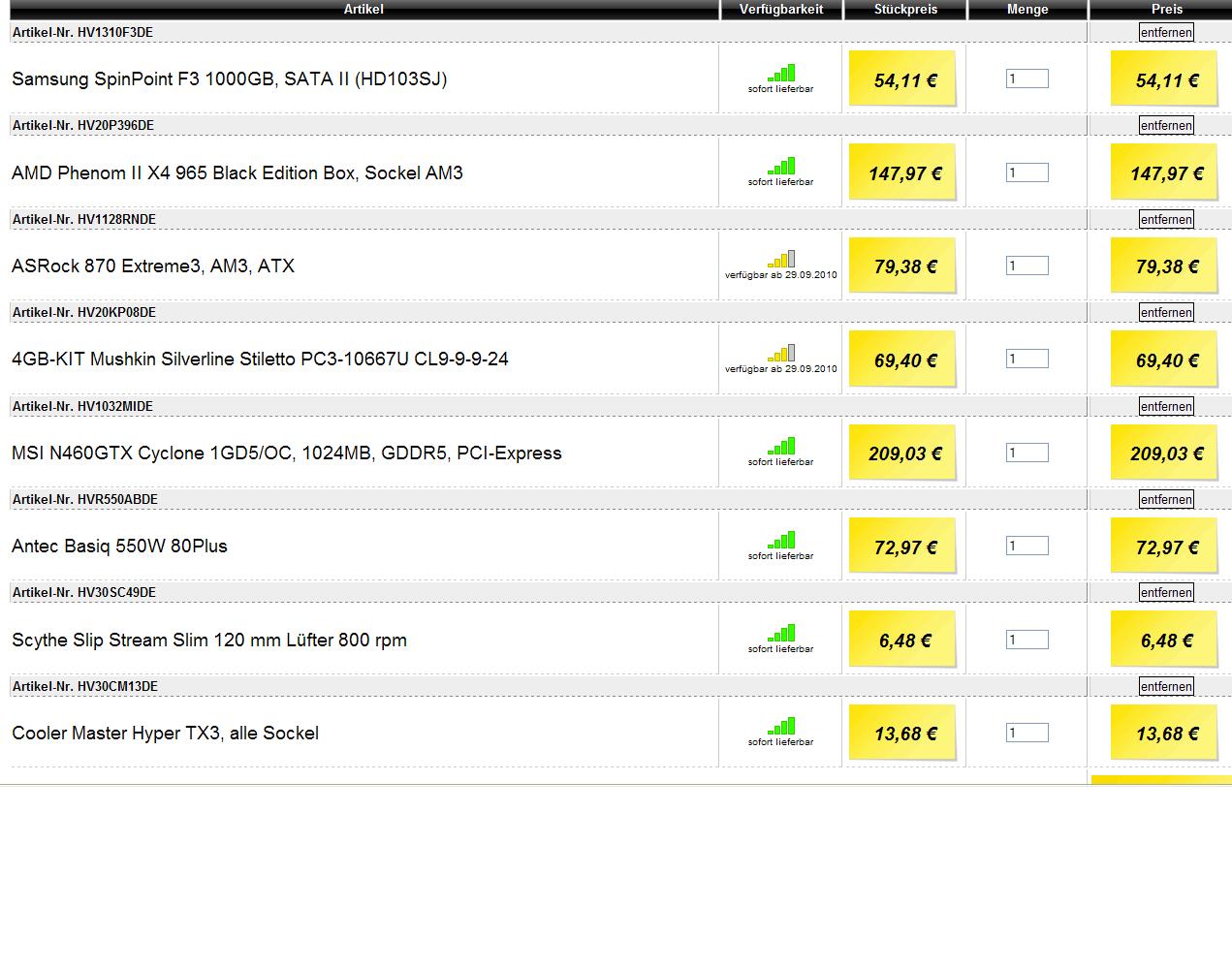The image size is (1232, 969).
Task: Click the availability bars icon for Antec Basiq 550W
Action: pos(781,541)
